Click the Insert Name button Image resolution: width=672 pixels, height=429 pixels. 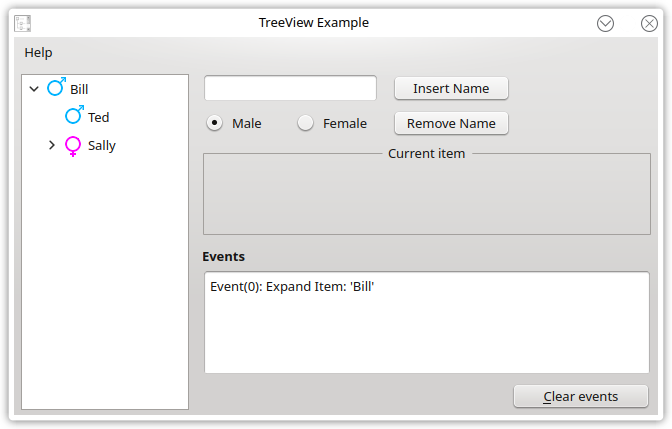tap(451, 88)
